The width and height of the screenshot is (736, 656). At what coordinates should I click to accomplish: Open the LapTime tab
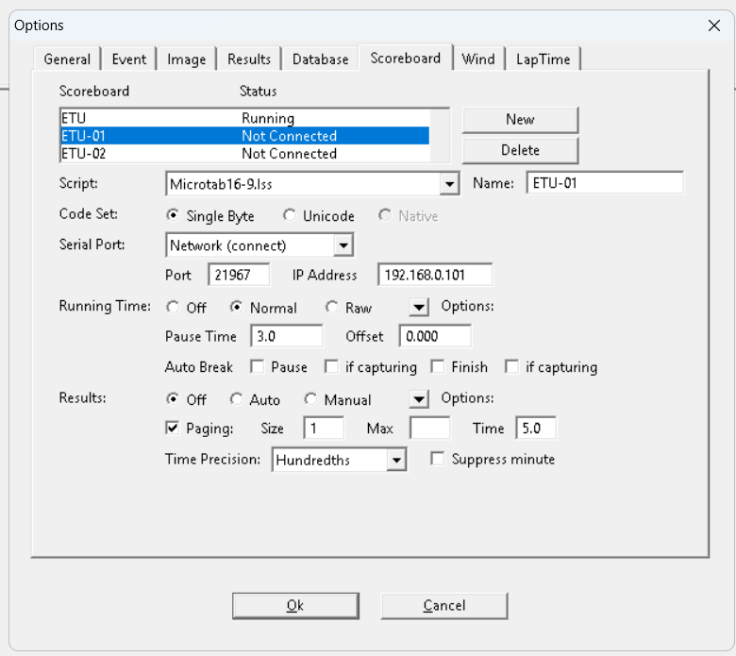pyautogui.click(x=543, y=59)
